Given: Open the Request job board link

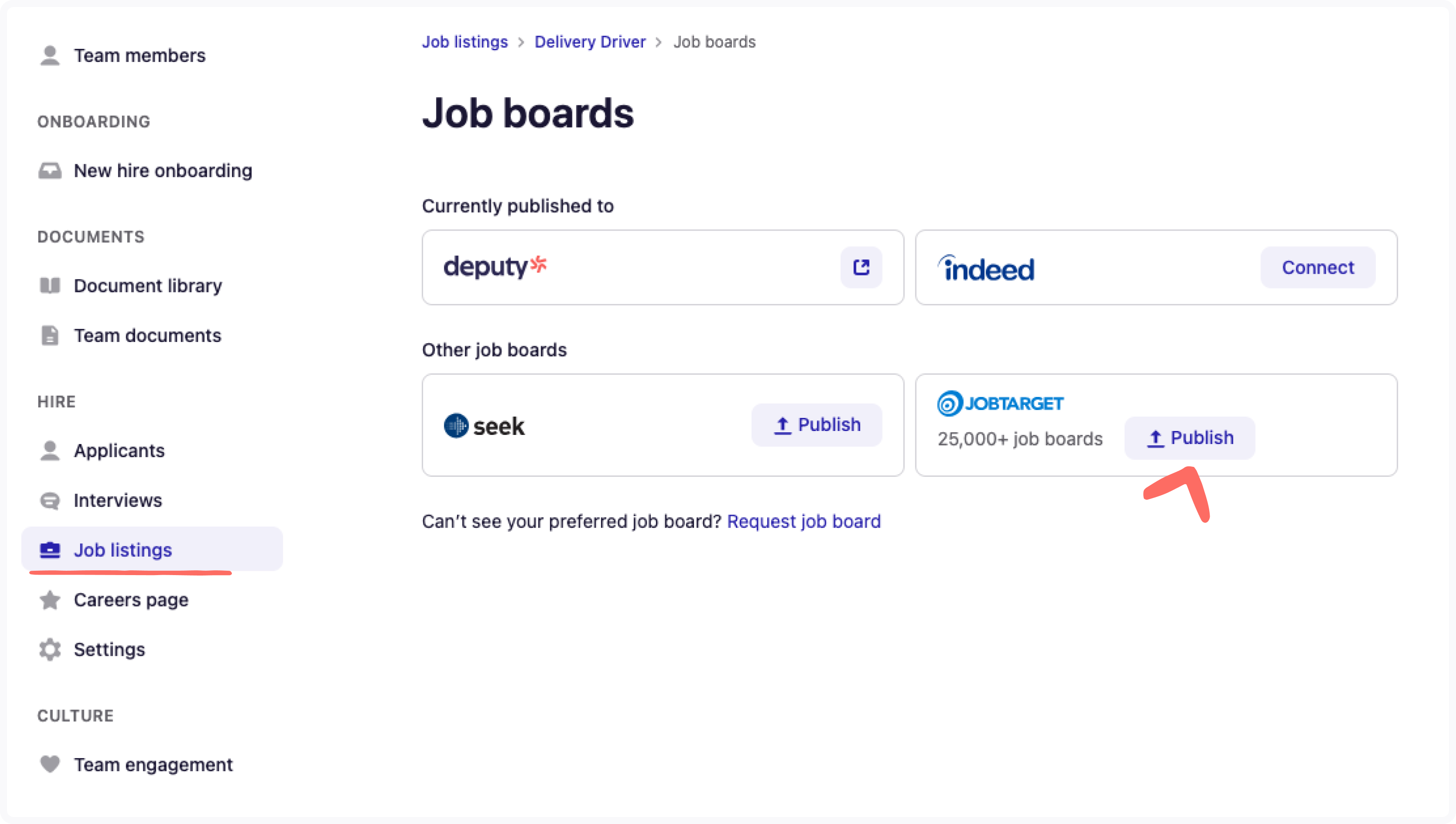Looking at the screenshot, I should coord(804,521).
